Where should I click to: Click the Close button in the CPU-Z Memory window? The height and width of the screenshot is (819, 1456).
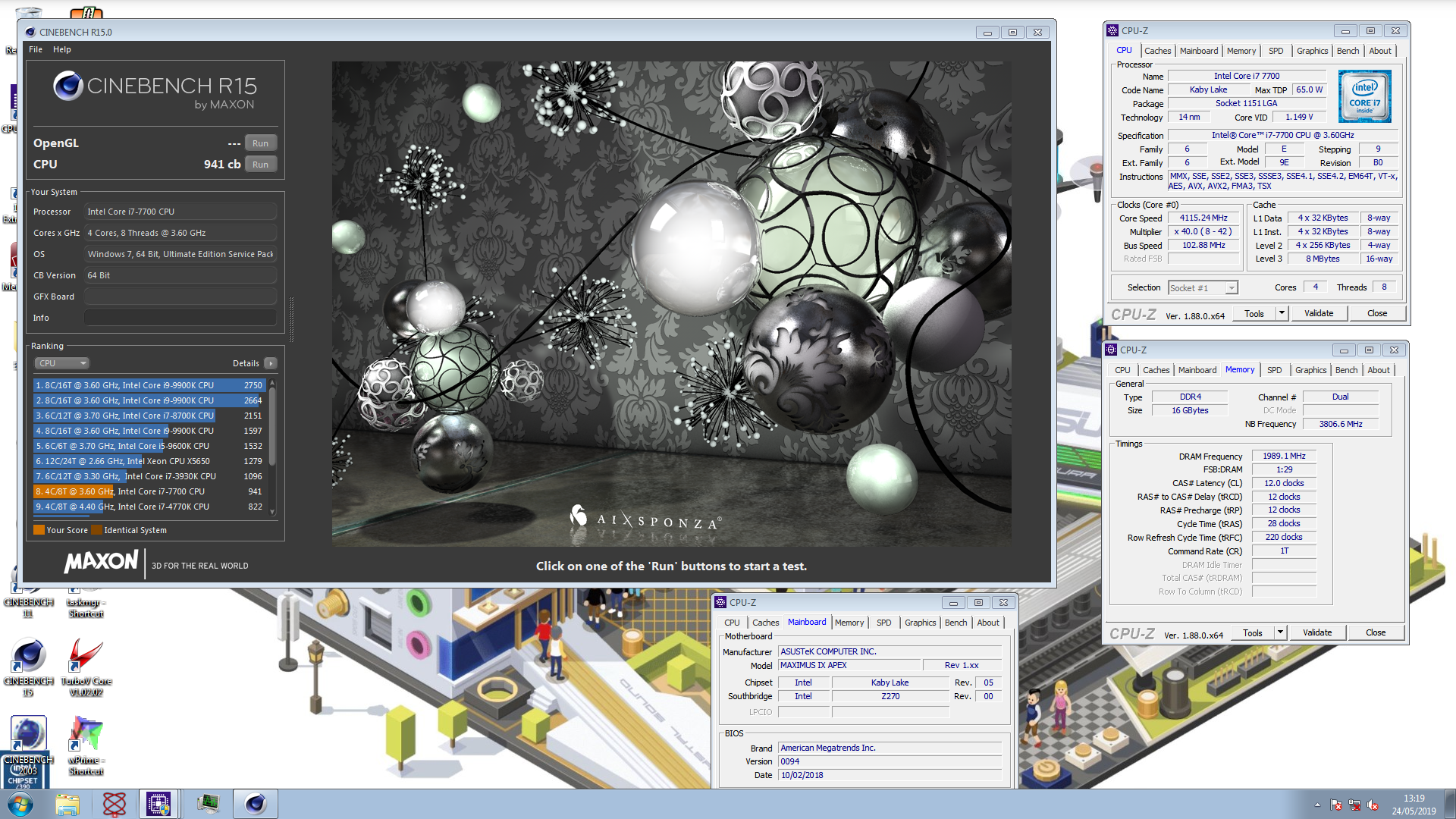coord(1376,632)
